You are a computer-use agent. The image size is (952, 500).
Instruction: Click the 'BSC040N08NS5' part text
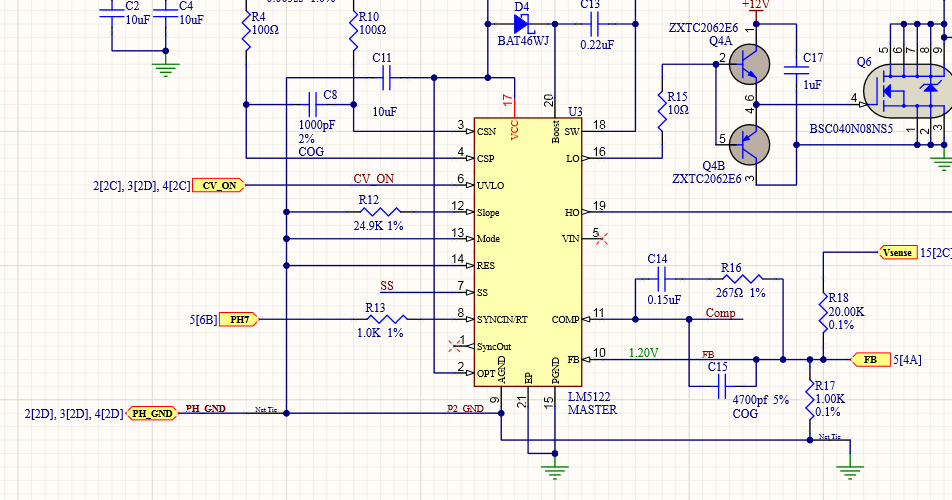pyautogui.click(x=851, y=129)
